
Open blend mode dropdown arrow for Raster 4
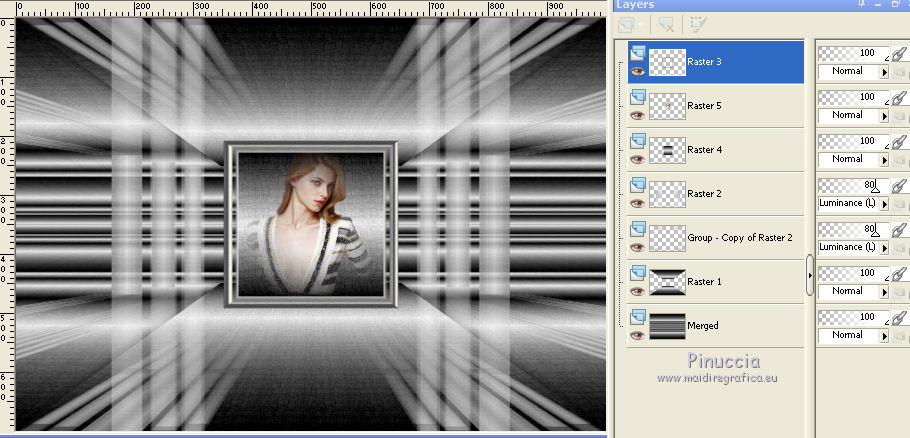884,160
